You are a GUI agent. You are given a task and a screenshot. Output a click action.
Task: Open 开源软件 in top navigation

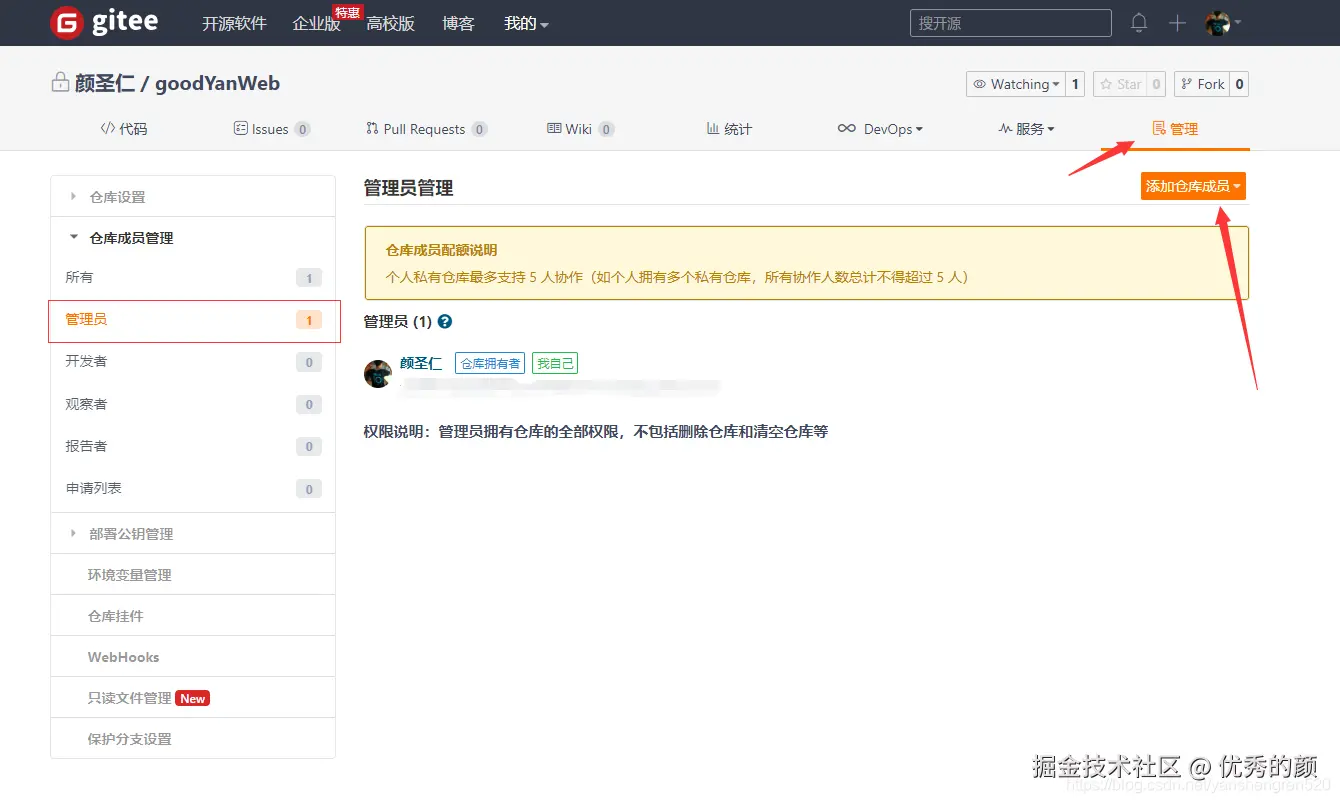pos(234,23)
